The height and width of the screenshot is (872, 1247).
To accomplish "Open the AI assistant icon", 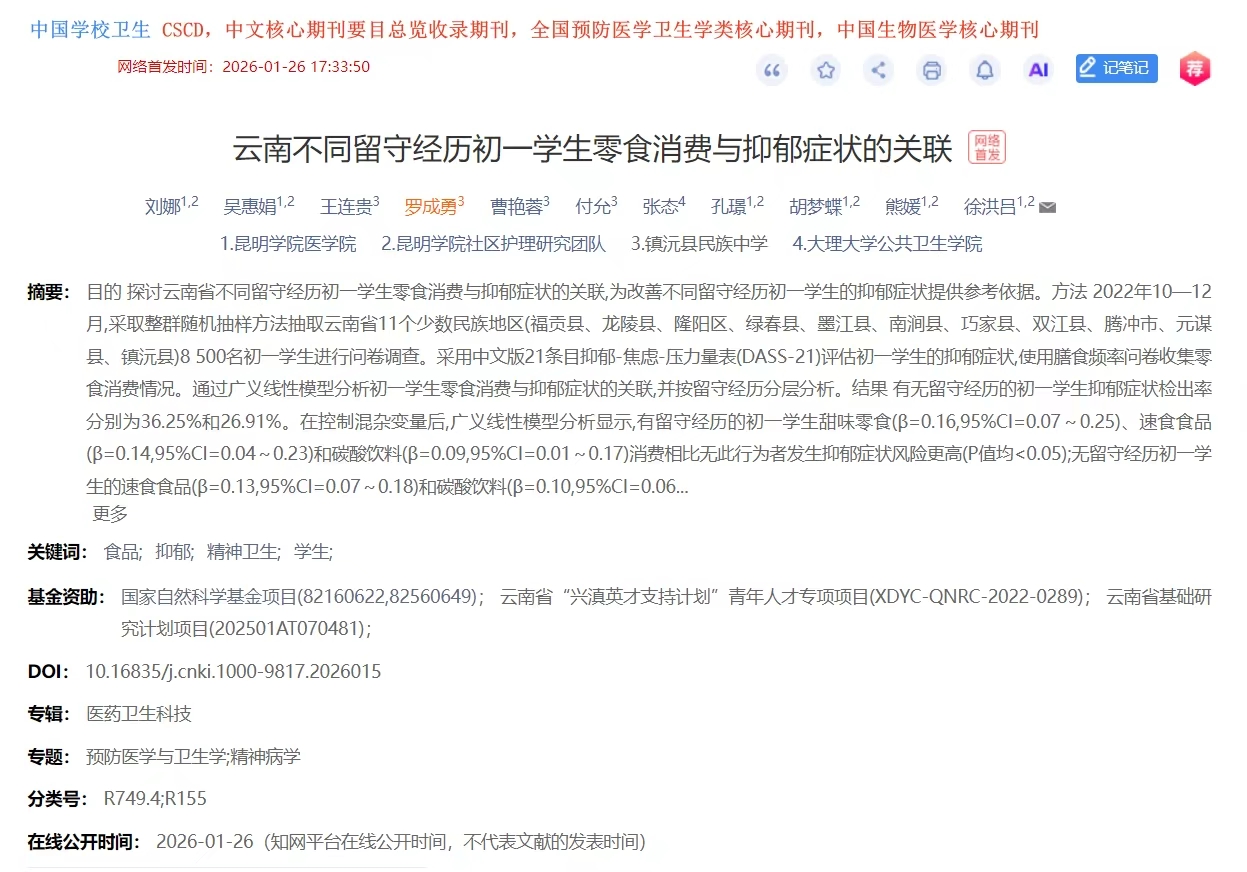I will 1039,70.
